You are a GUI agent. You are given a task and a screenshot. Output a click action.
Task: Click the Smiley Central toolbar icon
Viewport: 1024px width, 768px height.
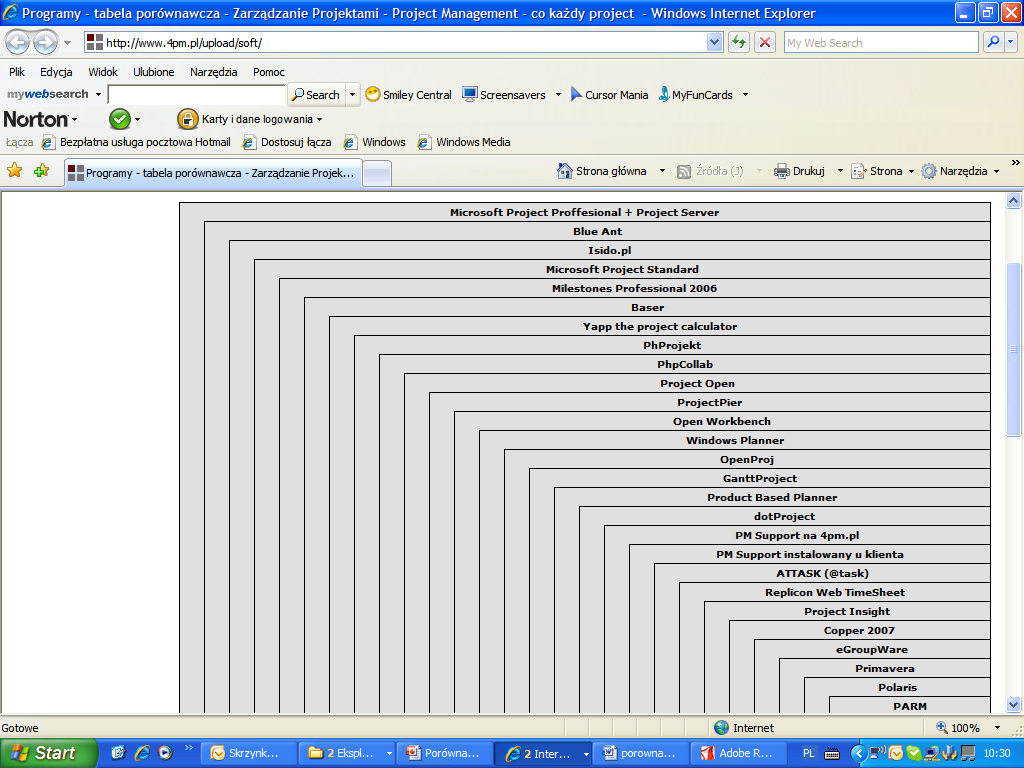click(x=373, y=94)
